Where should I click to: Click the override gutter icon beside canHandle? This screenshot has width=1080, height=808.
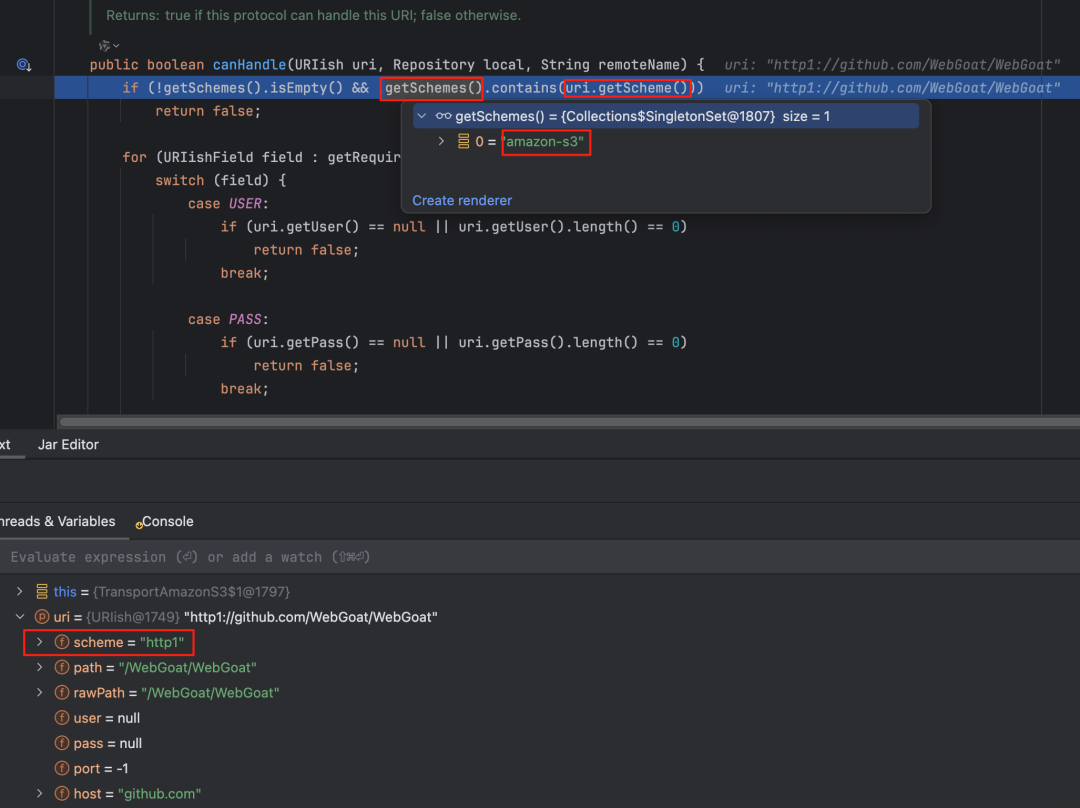[24, 65]
